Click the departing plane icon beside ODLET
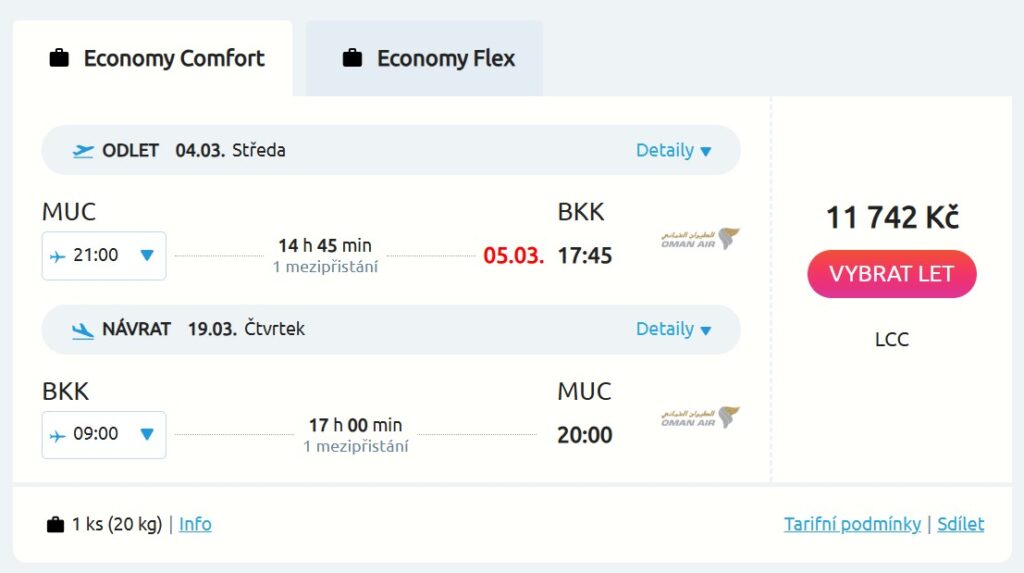This screenshot has width=1024, height=573. [84, 151]
